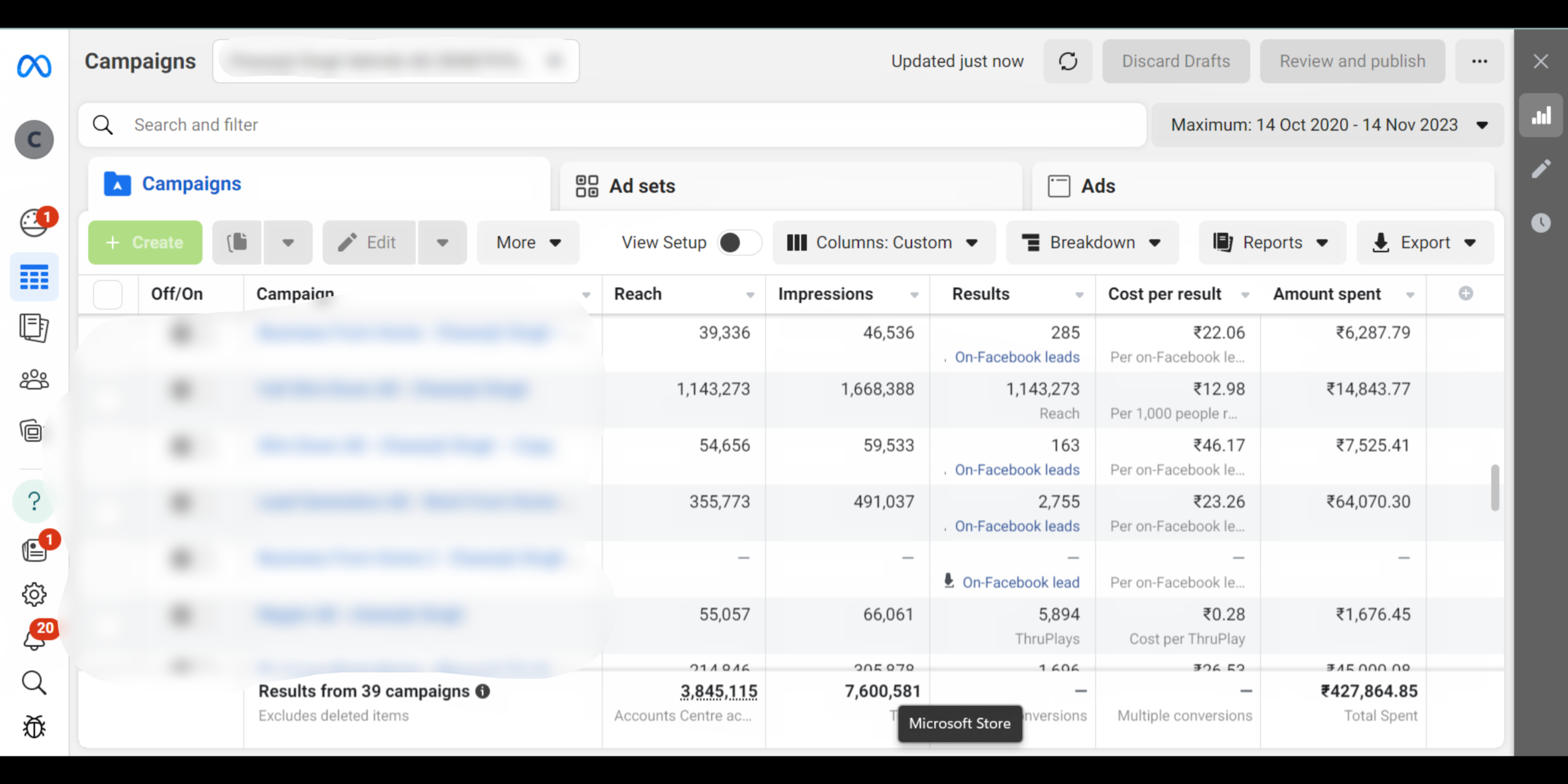Tick the select-all campaigns checkbox
Viewport: 1568px width, 784px height.
[108, 294]
